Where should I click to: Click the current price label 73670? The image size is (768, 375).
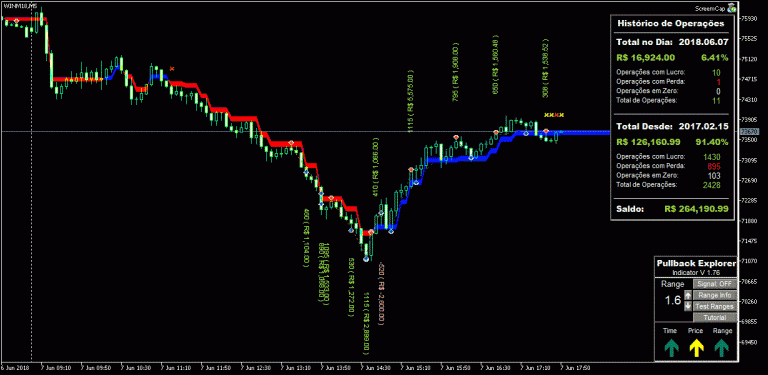(747, 132)
